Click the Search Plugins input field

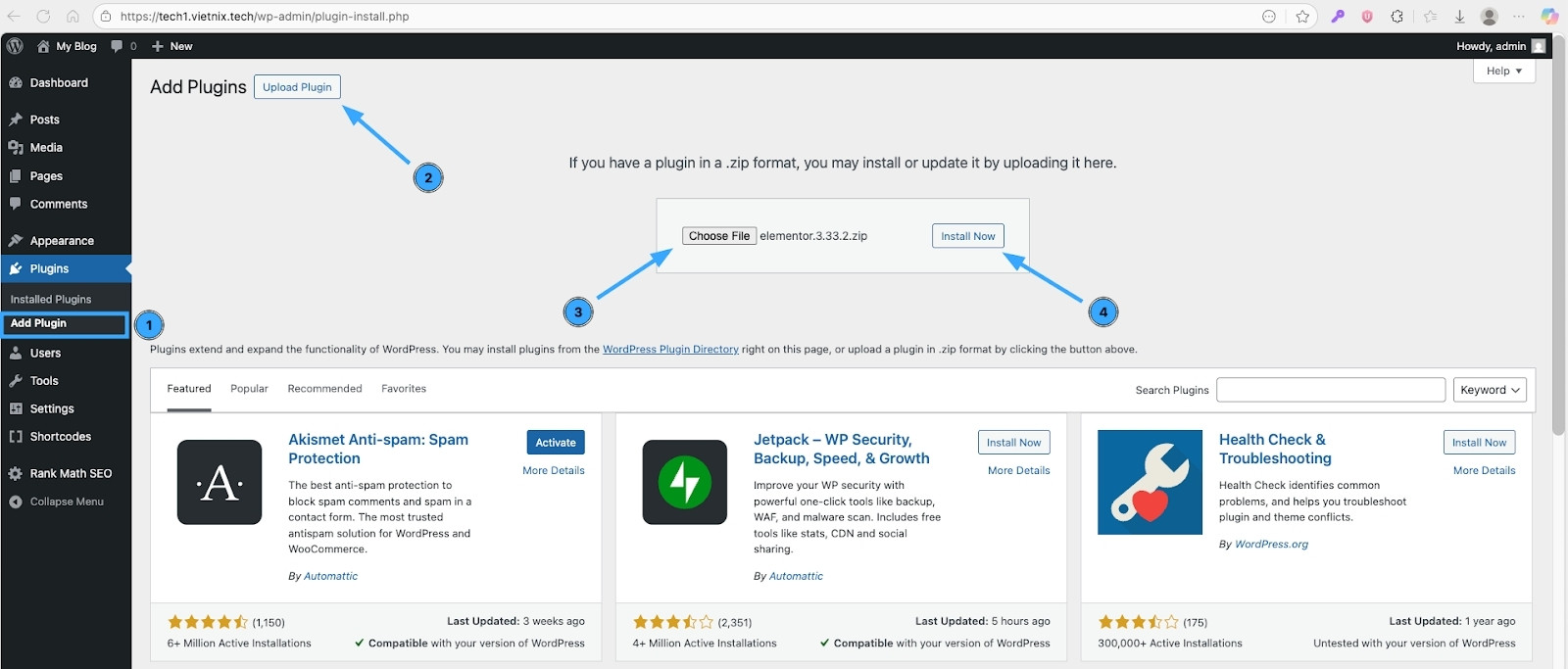coord(1331,390)
